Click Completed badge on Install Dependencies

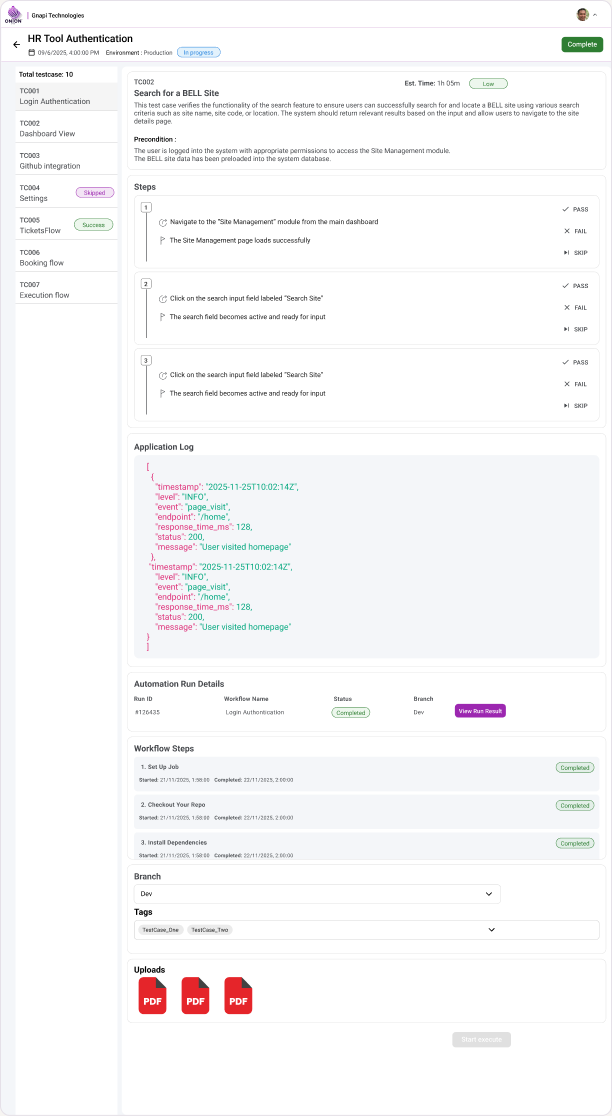coord(574,843)
